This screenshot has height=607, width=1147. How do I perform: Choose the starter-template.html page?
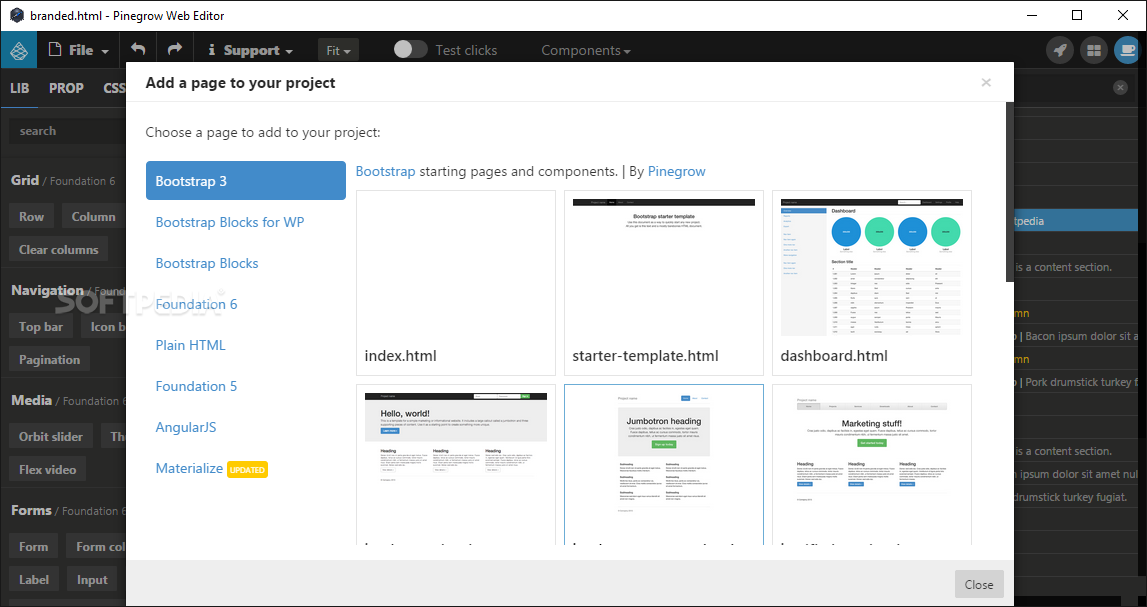tap(663, 283)
